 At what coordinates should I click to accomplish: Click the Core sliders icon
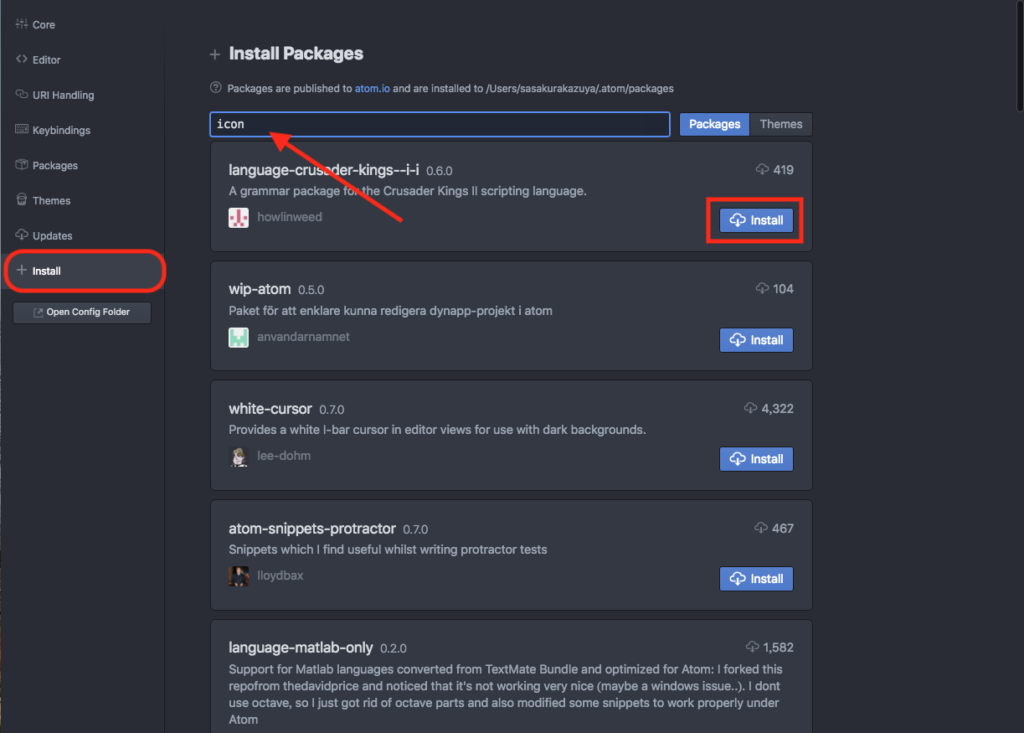coord(22,24)
